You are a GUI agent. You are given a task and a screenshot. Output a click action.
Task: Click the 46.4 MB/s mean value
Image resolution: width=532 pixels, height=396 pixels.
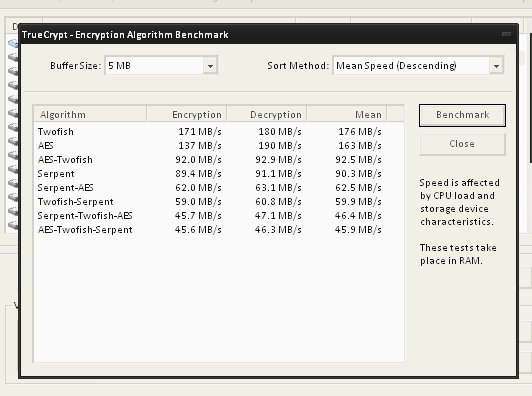358,216
